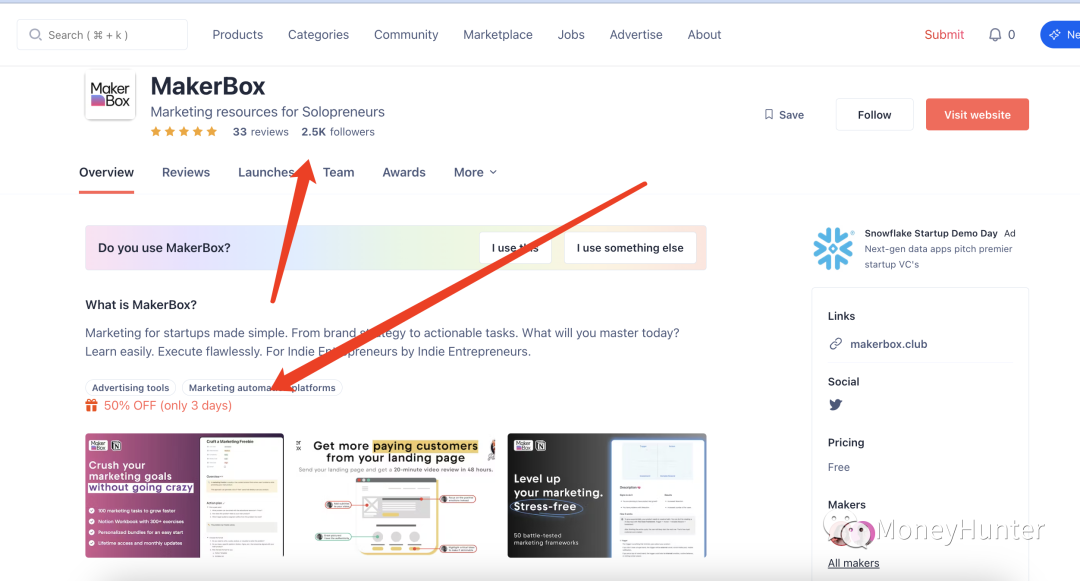Click Marketing automation platforms tag
The width and height of the screenshot is (1080, 581).
[x=262, y=388]
